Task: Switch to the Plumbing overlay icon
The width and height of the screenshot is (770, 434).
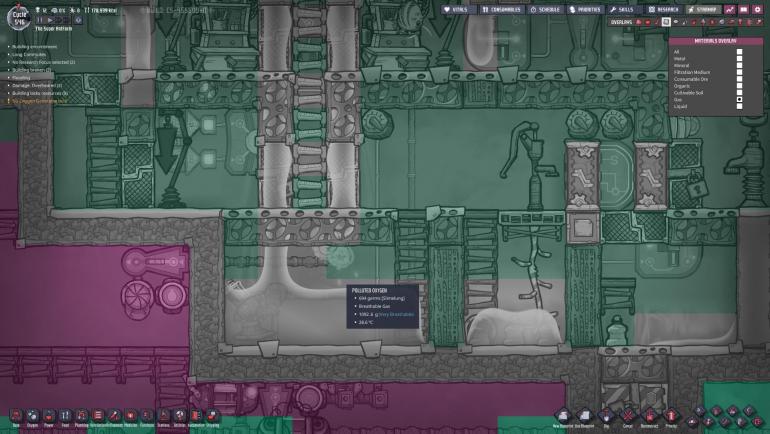Action: click(x=685, y=22)
